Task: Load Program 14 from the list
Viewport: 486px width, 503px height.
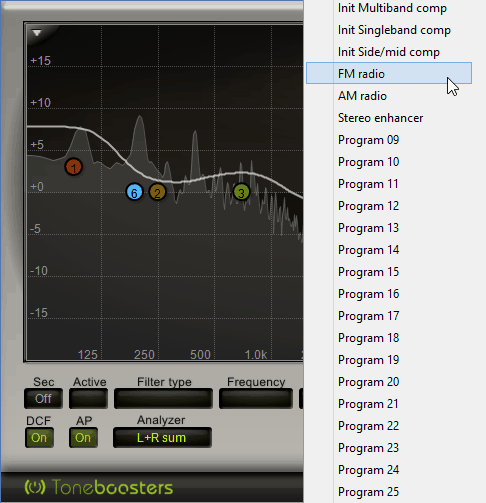Action: (389, 250)
